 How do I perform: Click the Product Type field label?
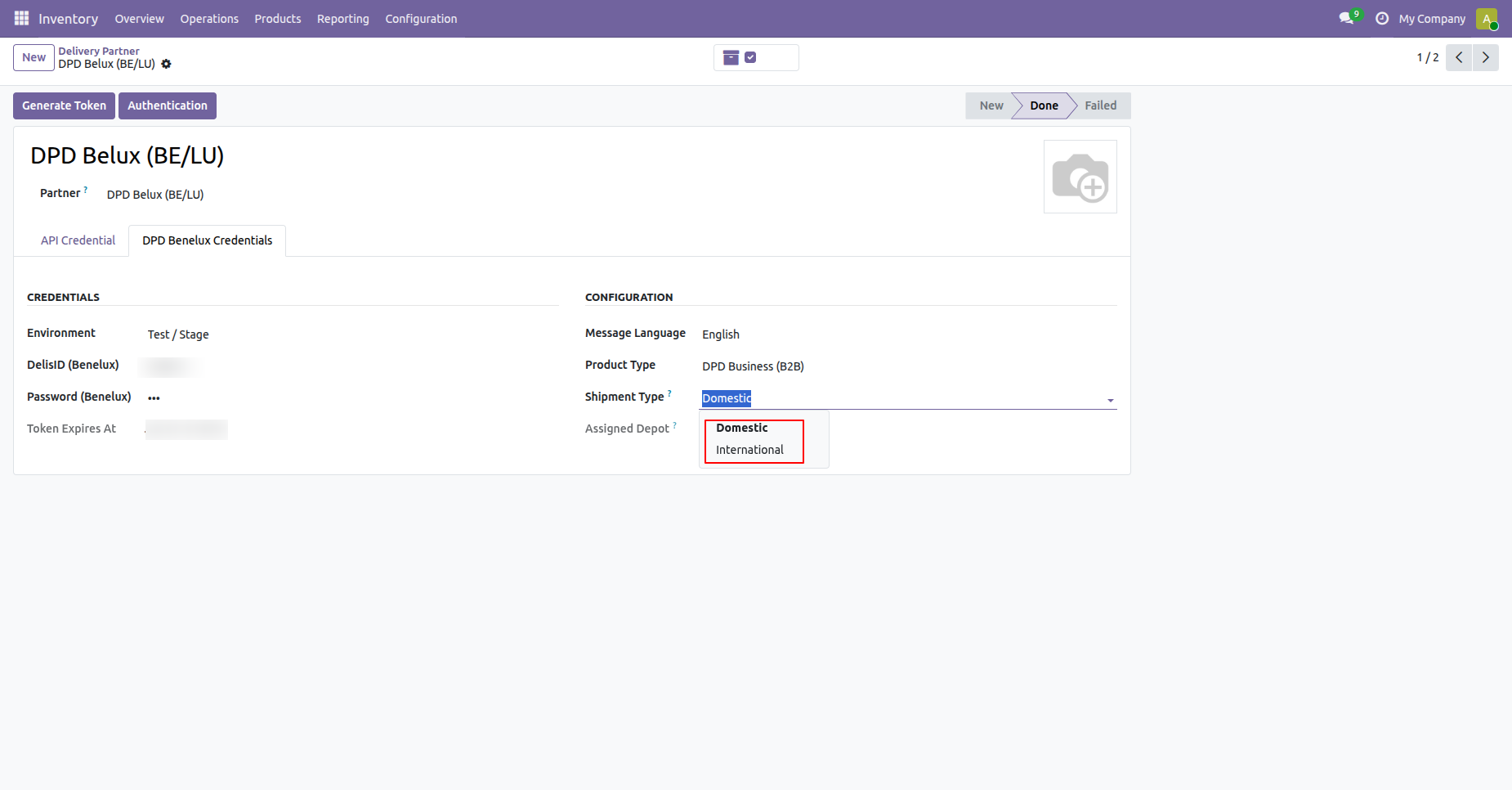(620, 365)
